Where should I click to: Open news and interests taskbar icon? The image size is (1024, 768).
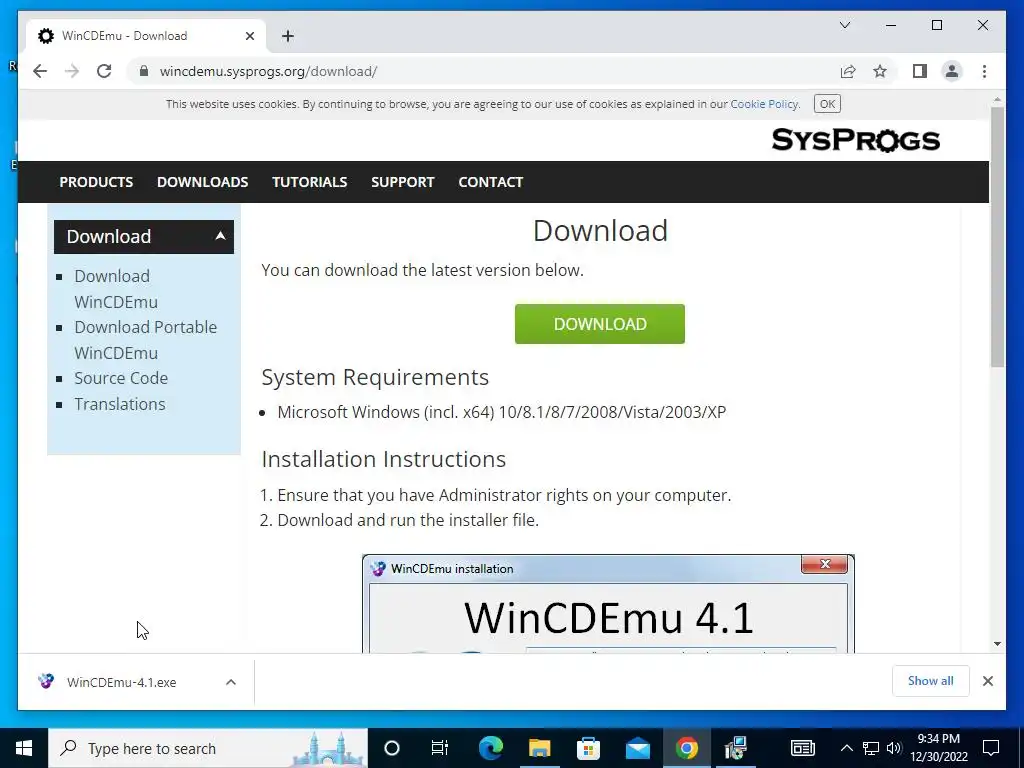[x=803, y=748]
